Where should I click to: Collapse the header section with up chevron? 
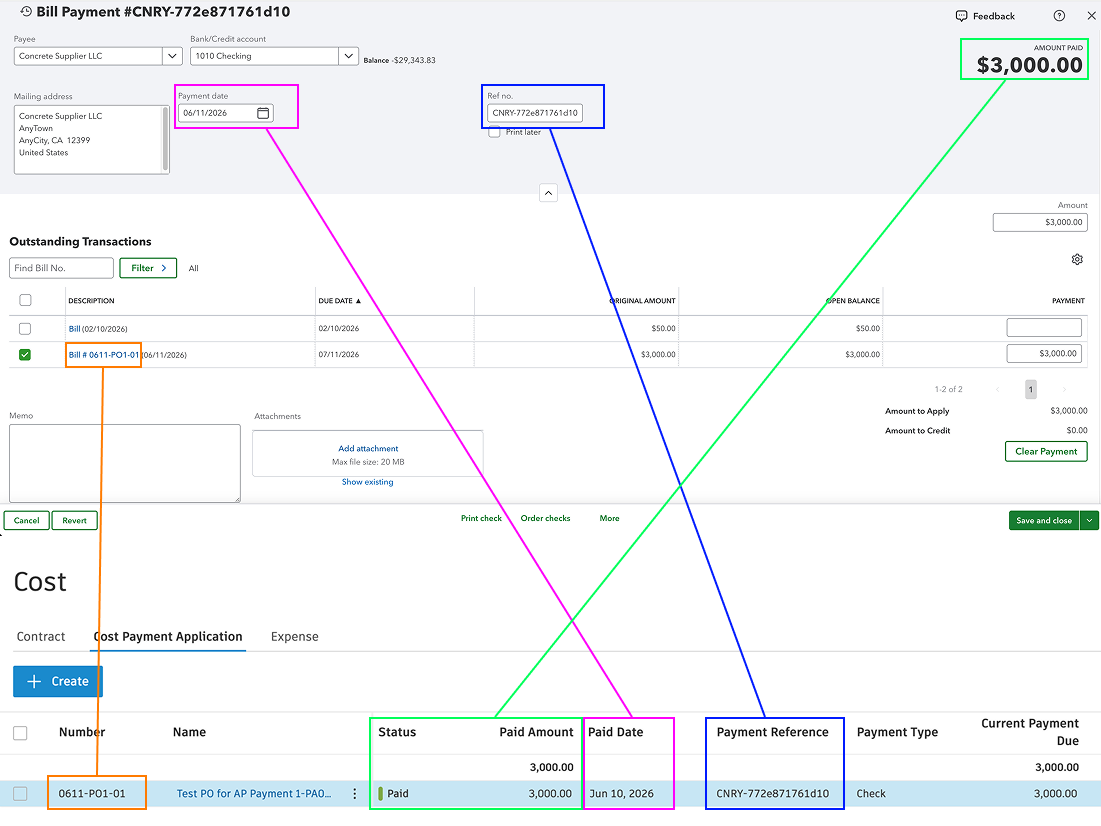[x=548, y=192]
